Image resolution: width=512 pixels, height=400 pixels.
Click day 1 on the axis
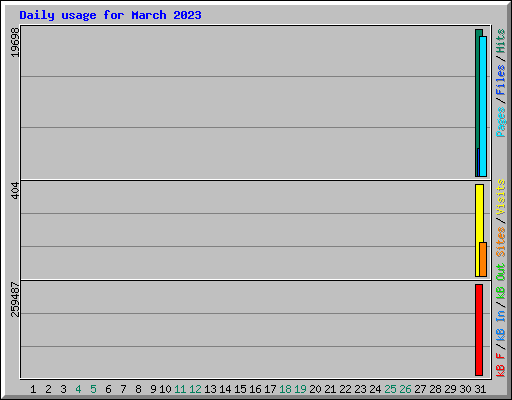point(33,389)
